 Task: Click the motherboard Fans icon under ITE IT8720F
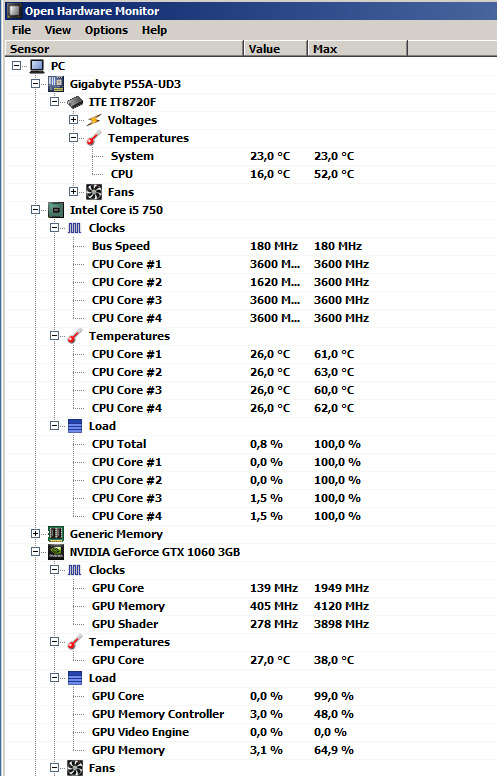(x=94, y=192)
